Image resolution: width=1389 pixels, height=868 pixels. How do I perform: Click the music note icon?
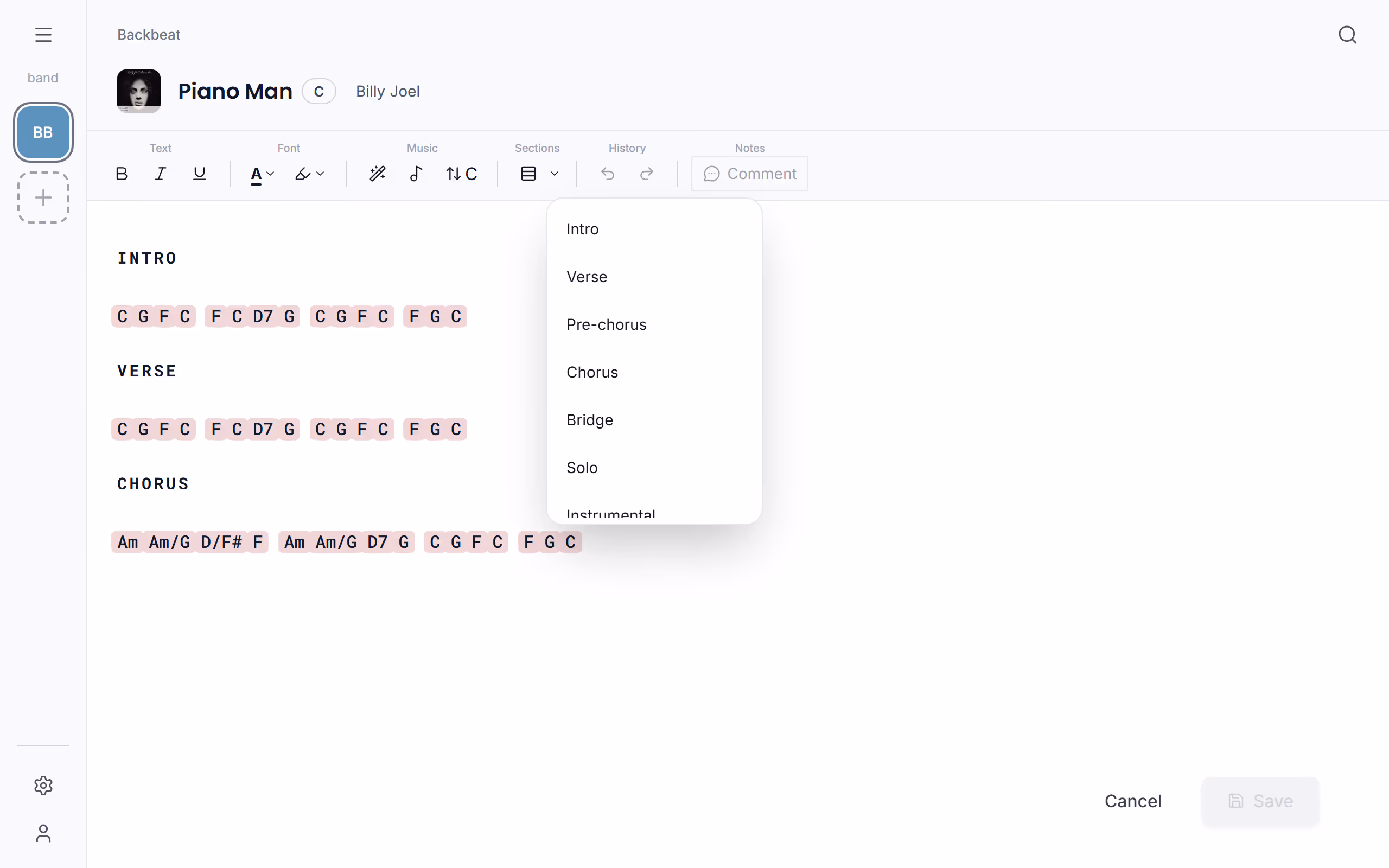(x=416, y=174)
